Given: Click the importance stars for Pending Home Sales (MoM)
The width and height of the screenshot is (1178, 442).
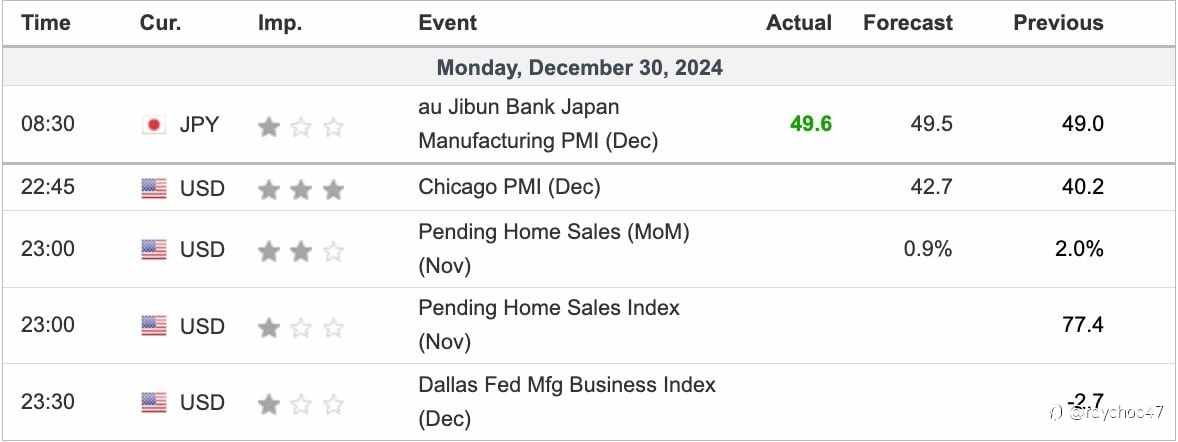Looking at the screenshot, I should click(300, 250).
